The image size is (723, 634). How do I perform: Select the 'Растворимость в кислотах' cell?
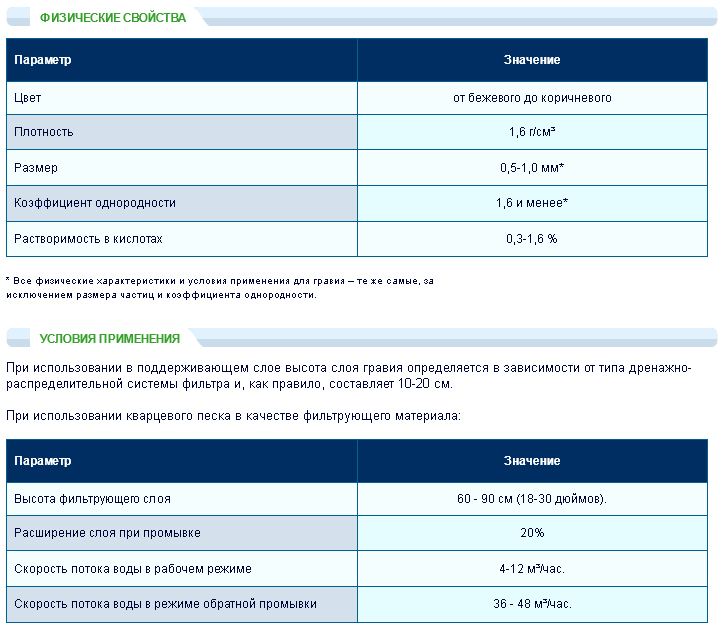click(x=88, y=239)
